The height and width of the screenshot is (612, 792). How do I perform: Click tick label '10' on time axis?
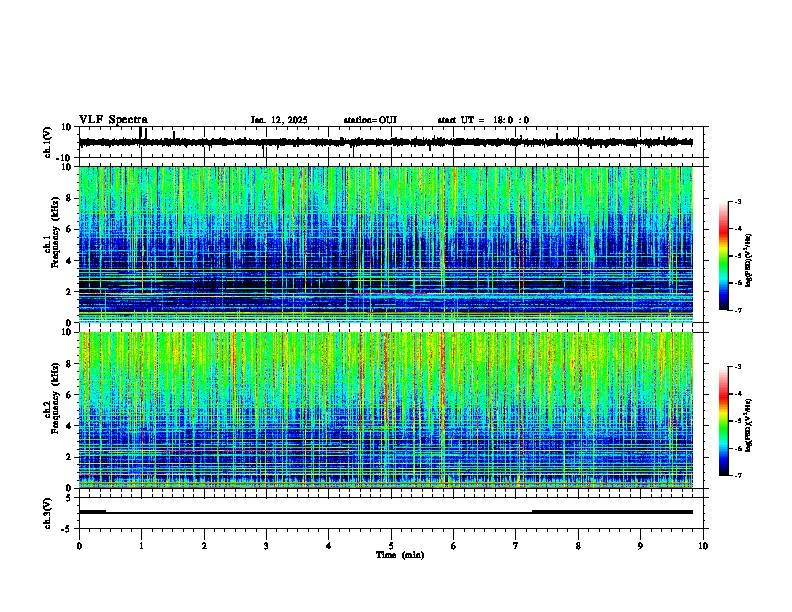[x=703, y=546]
